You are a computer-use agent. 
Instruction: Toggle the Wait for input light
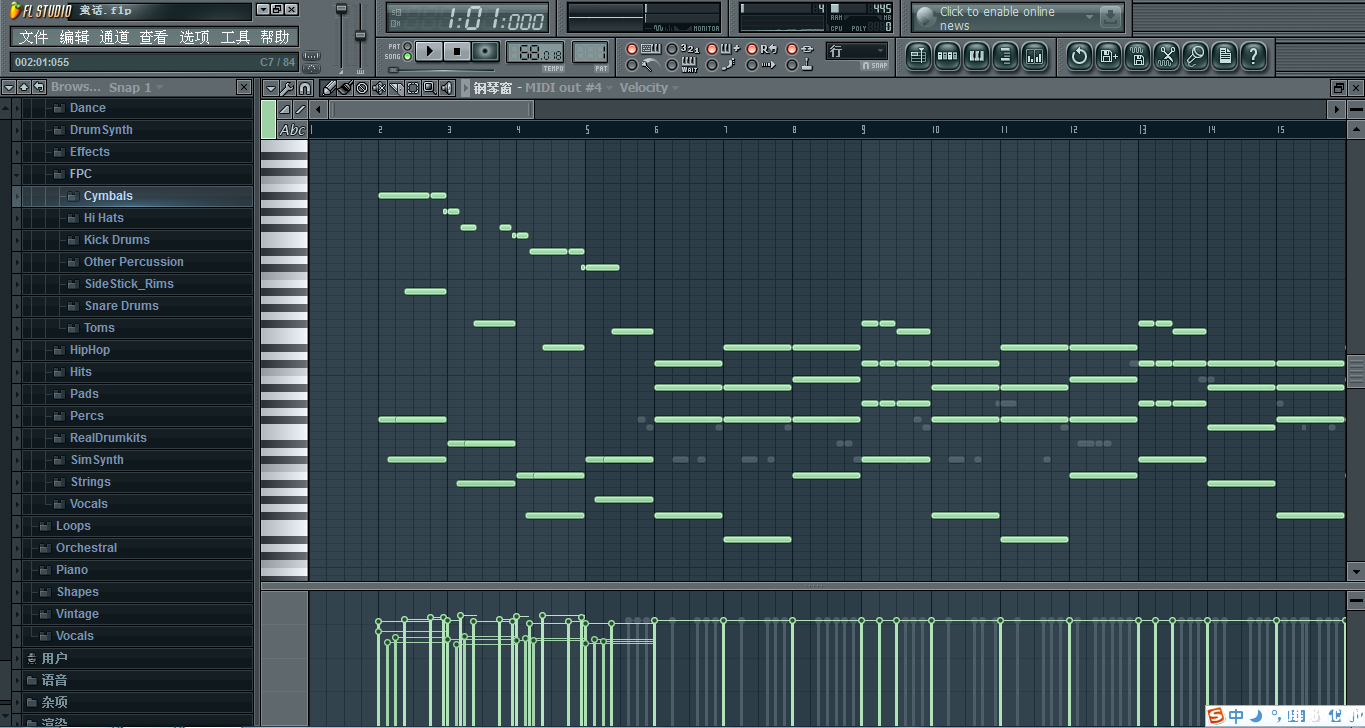pyautogui.click(x=672, y=65)
